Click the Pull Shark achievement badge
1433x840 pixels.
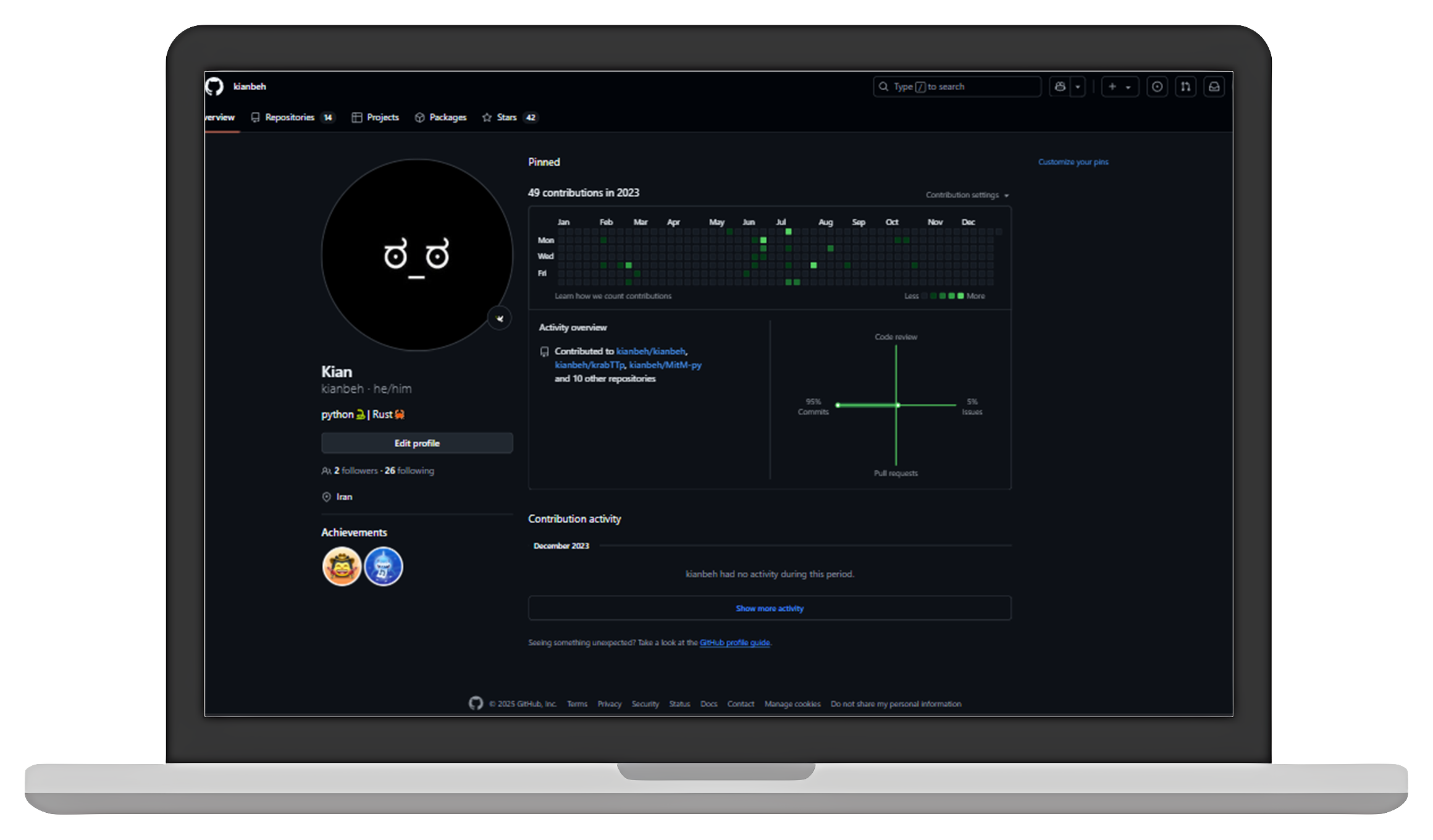(383, 566)
